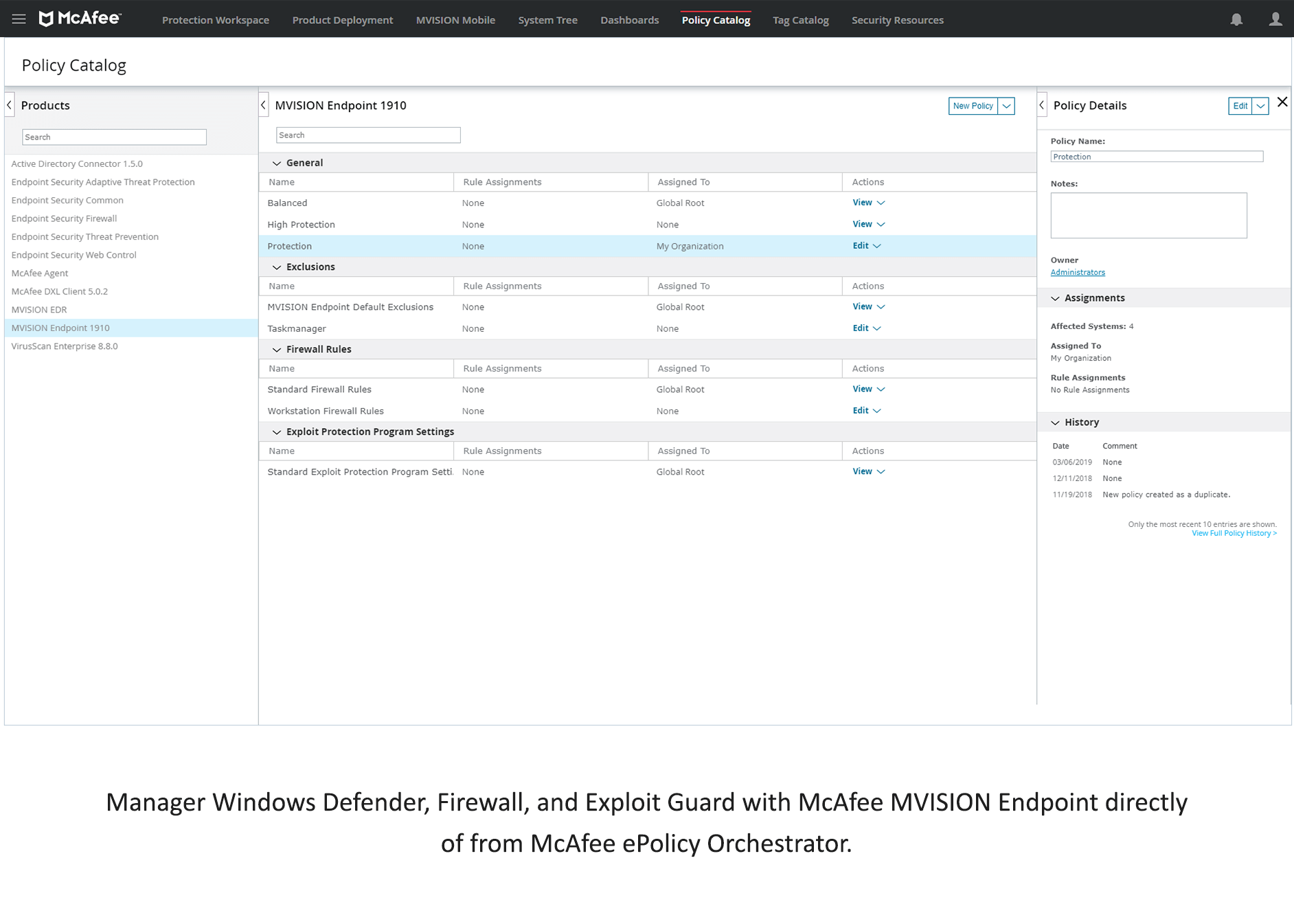Select Workstation Firewall Rules row
The width and height of the screenshot is (1294, 924).
click(x=648, y=411)
